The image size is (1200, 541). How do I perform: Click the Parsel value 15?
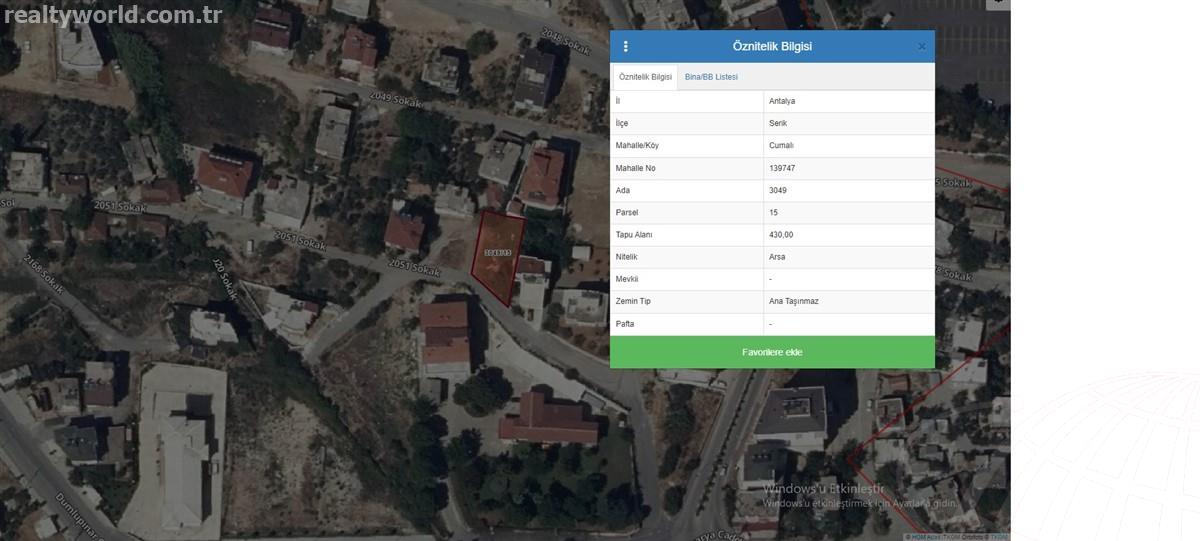pos(849,212)
